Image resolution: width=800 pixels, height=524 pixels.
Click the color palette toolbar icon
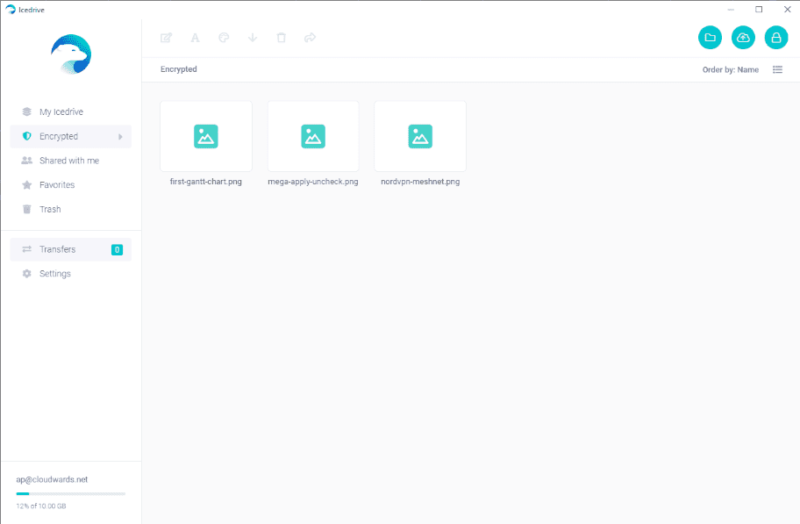tap(224, 38)
